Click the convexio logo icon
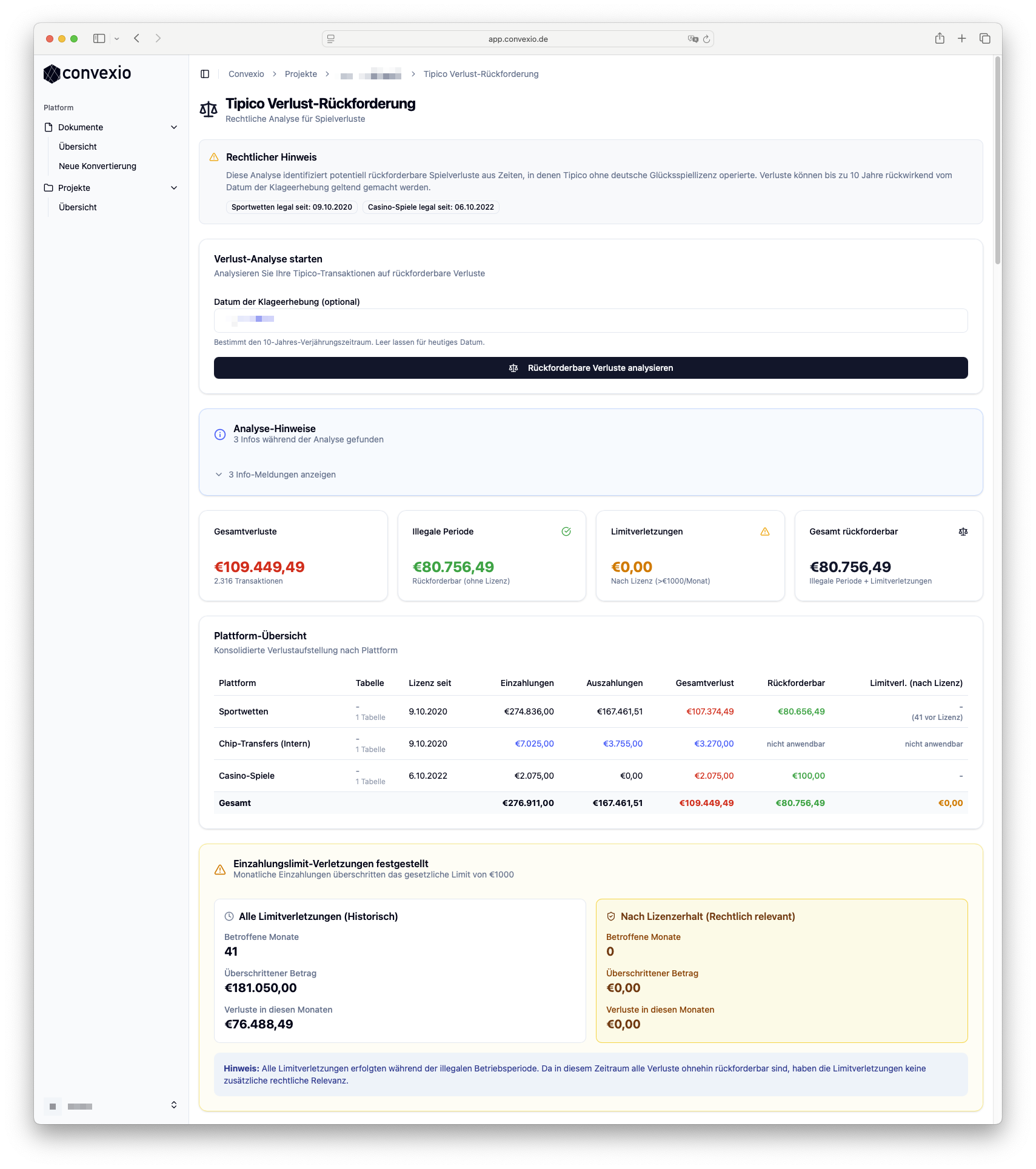 click(x=52, y=74)
